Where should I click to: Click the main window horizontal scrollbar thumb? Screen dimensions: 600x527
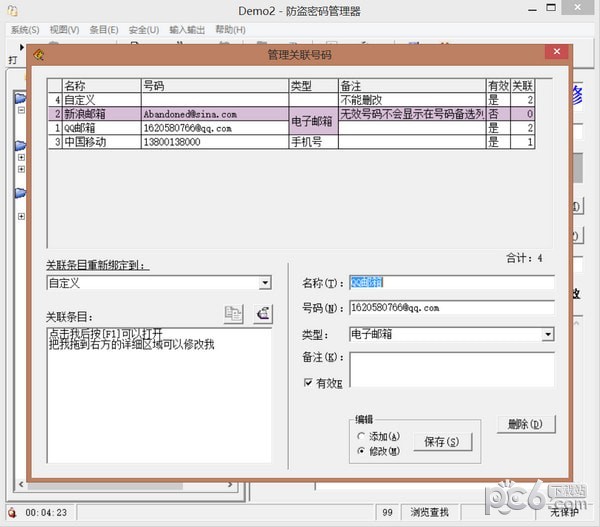pos(105,485)
